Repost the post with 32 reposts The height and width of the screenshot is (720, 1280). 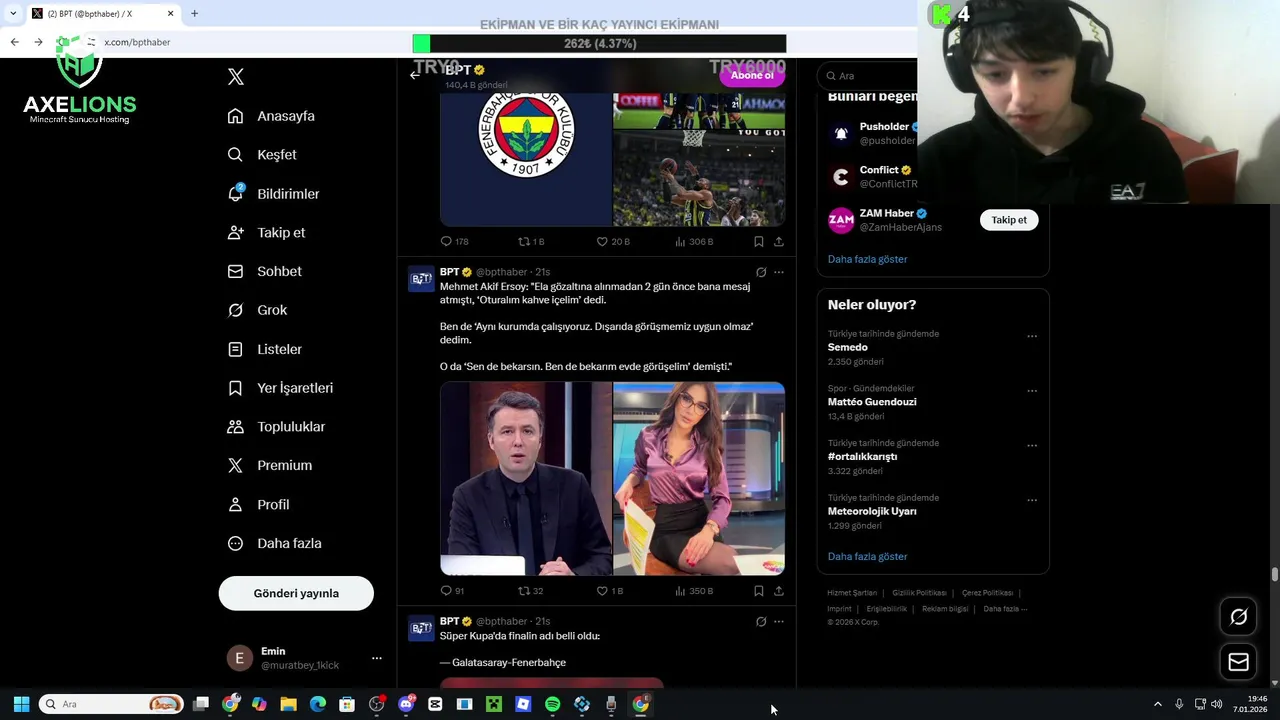pos(530,591)
